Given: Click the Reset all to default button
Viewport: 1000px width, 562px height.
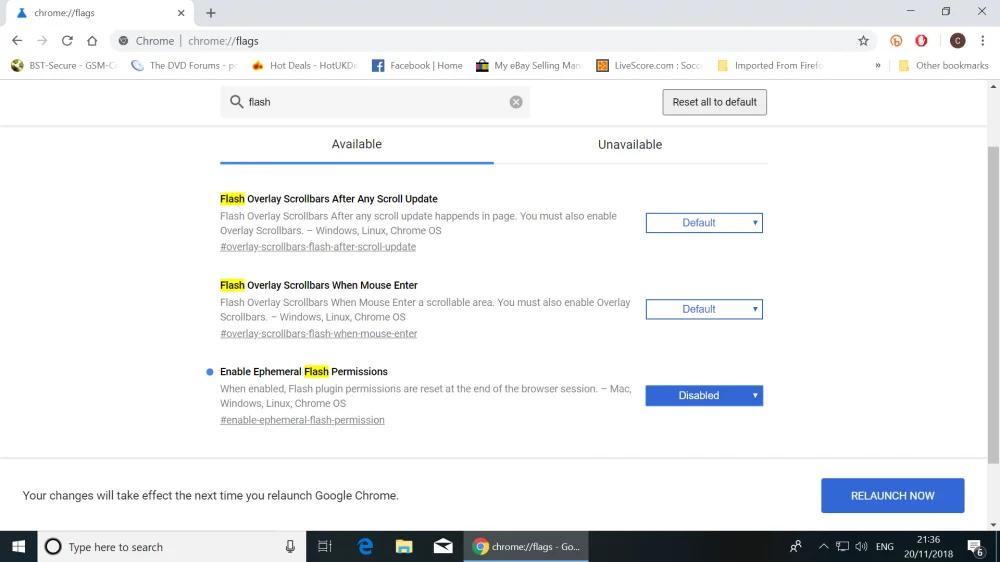Looking at the screenshot, I should pos(714,102).
